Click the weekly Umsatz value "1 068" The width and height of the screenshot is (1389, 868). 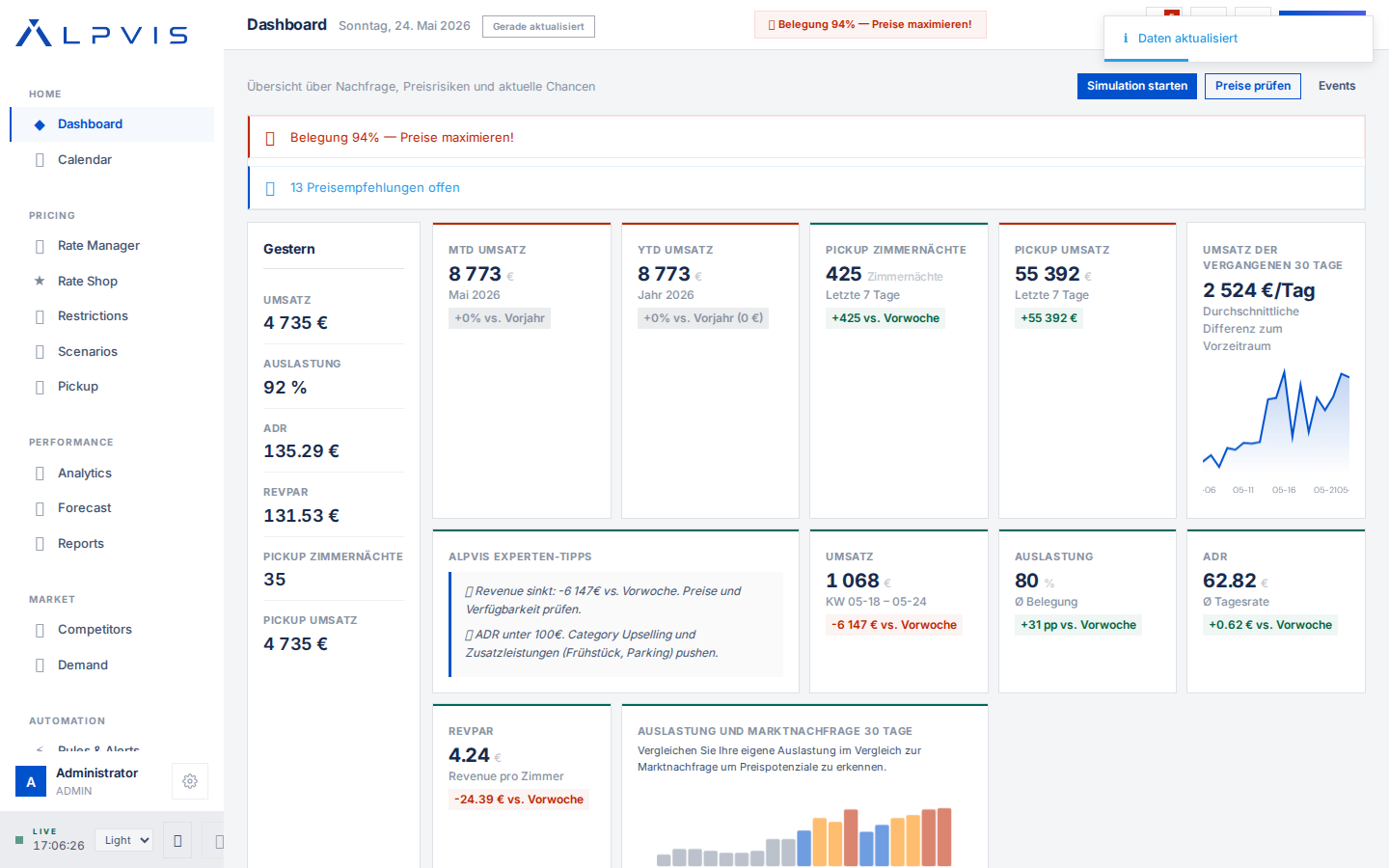[853, 581]
